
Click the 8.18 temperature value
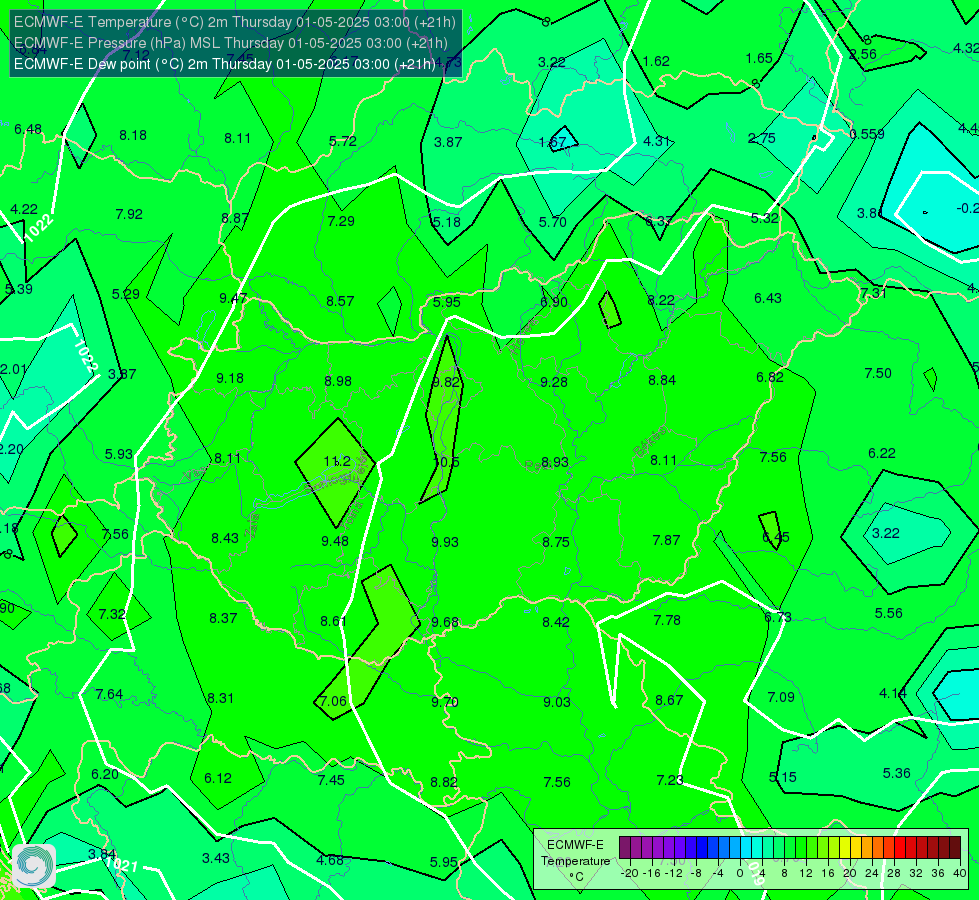(133, 136)
